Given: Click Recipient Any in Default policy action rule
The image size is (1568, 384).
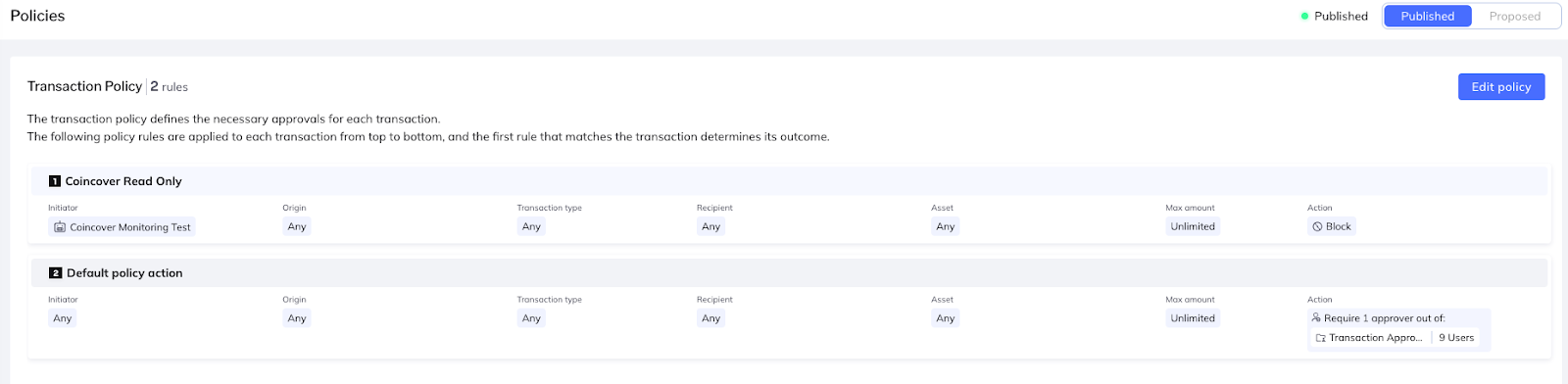Looking at the screenshot, I should coord(711,319).
